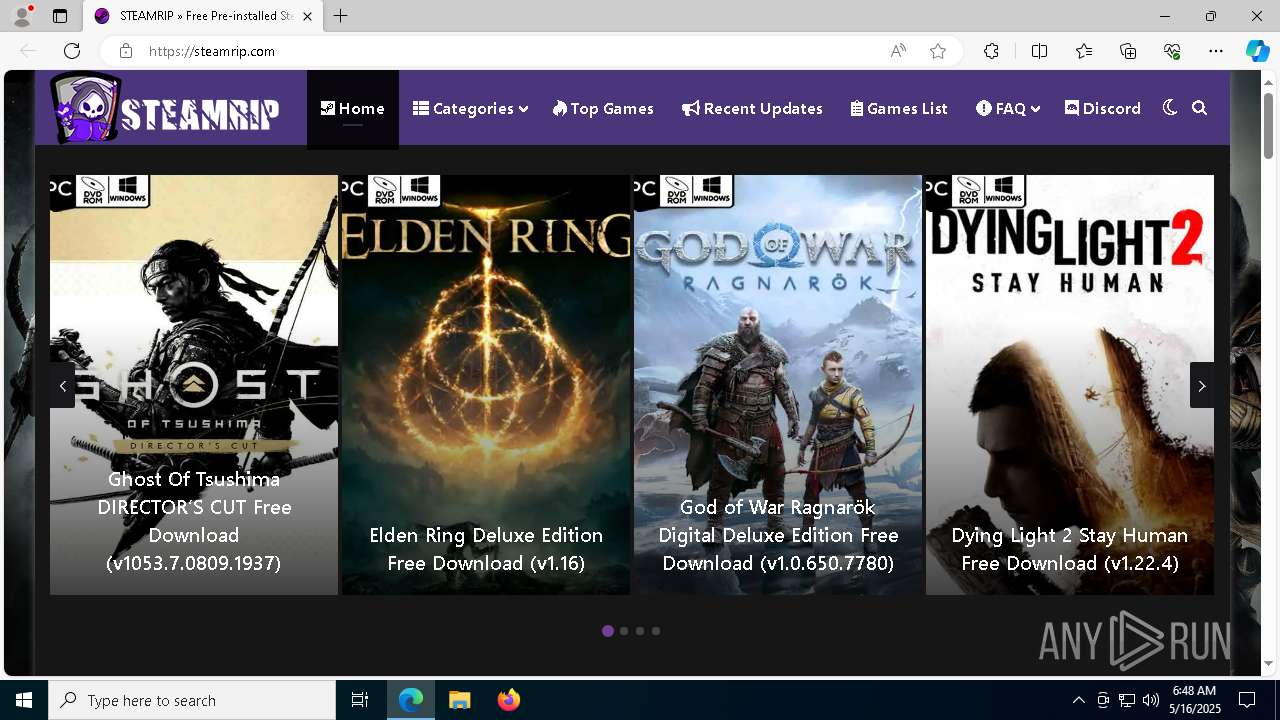1280x720 pixels.
Task: Open the Discord link
Action: (x=1103, y=109)
